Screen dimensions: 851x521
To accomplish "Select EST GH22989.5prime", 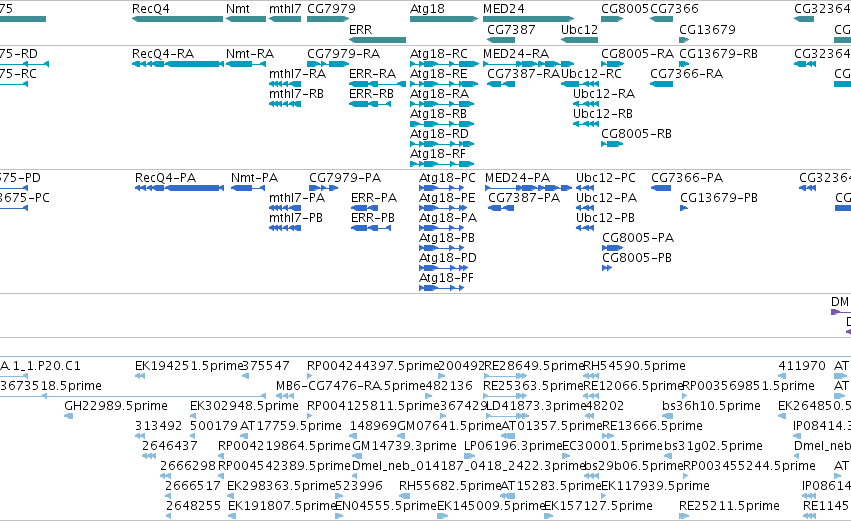I will (68, 416).
